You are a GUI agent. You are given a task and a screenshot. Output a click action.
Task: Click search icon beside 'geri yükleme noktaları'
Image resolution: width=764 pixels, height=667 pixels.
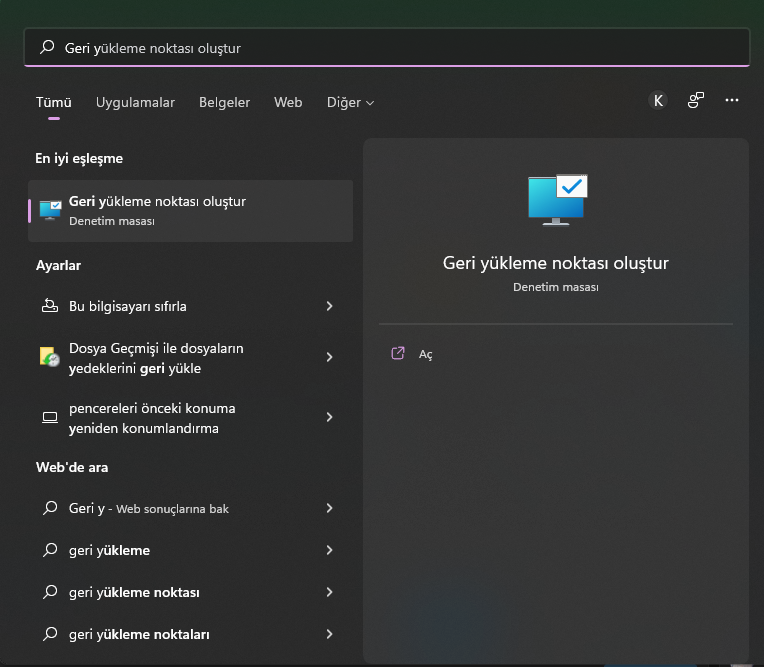50,634
